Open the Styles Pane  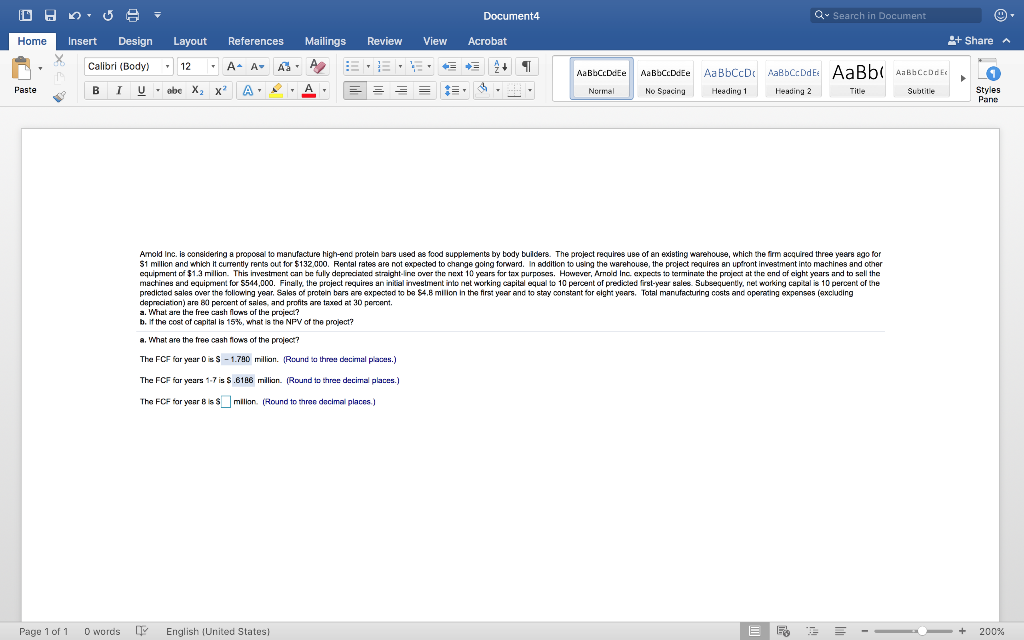[x=987, y=80]
